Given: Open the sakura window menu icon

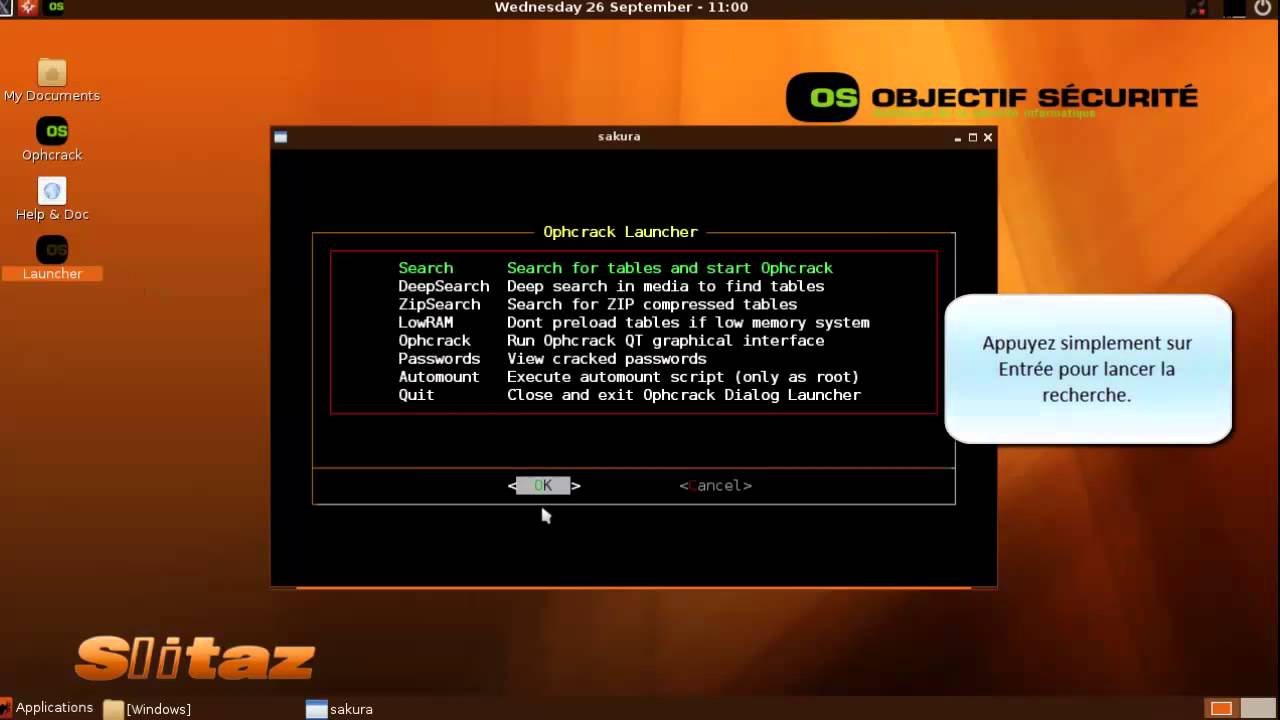Looking at the screenshot, I should pos(281,137).
